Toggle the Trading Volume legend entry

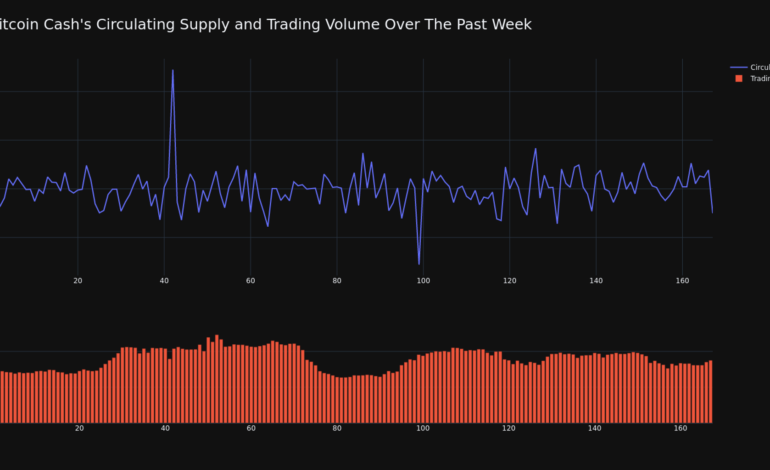tap(752, 79)
